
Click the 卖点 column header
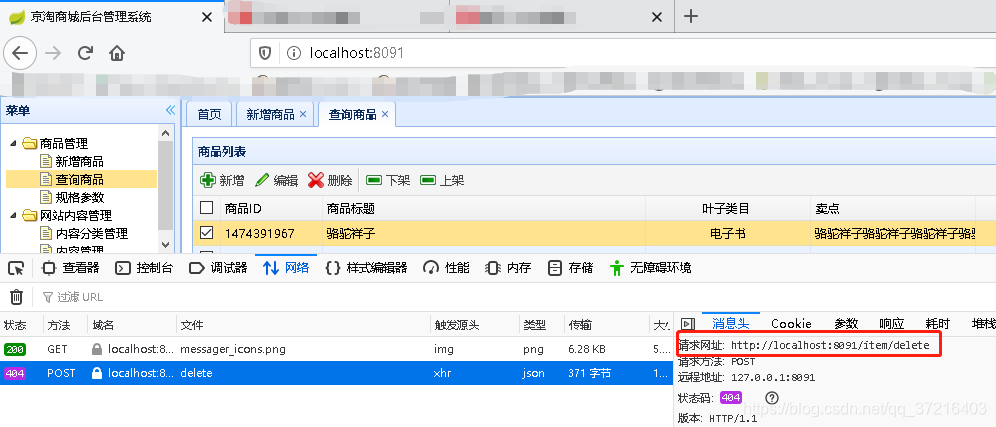point(892,208)
